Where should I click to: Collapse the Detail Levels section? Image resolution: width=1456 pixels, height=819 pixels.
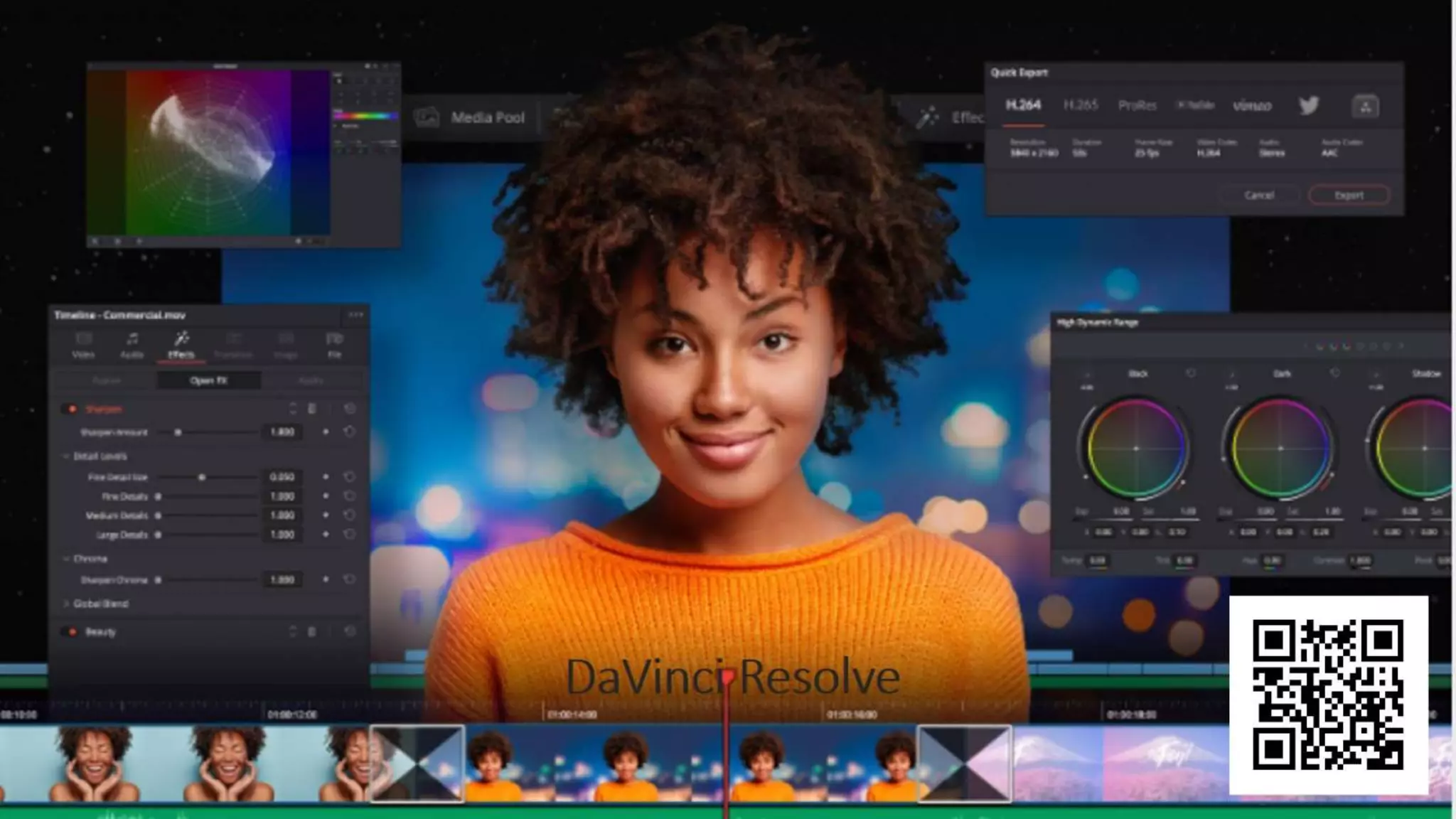coord(66,456)
